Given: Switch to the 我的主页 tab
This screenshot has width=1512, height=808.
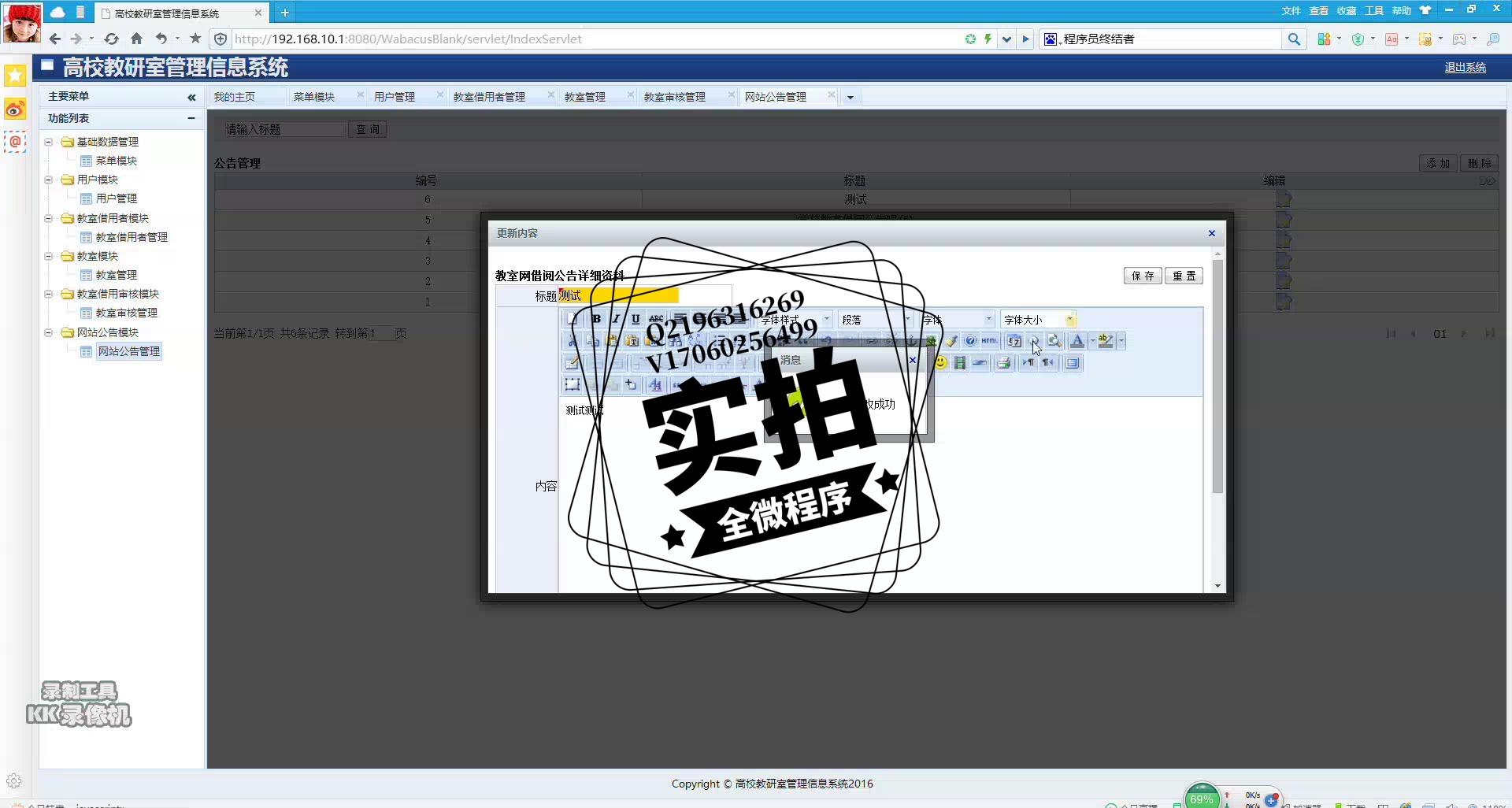Looking at the screenshot, I should 235,97.
